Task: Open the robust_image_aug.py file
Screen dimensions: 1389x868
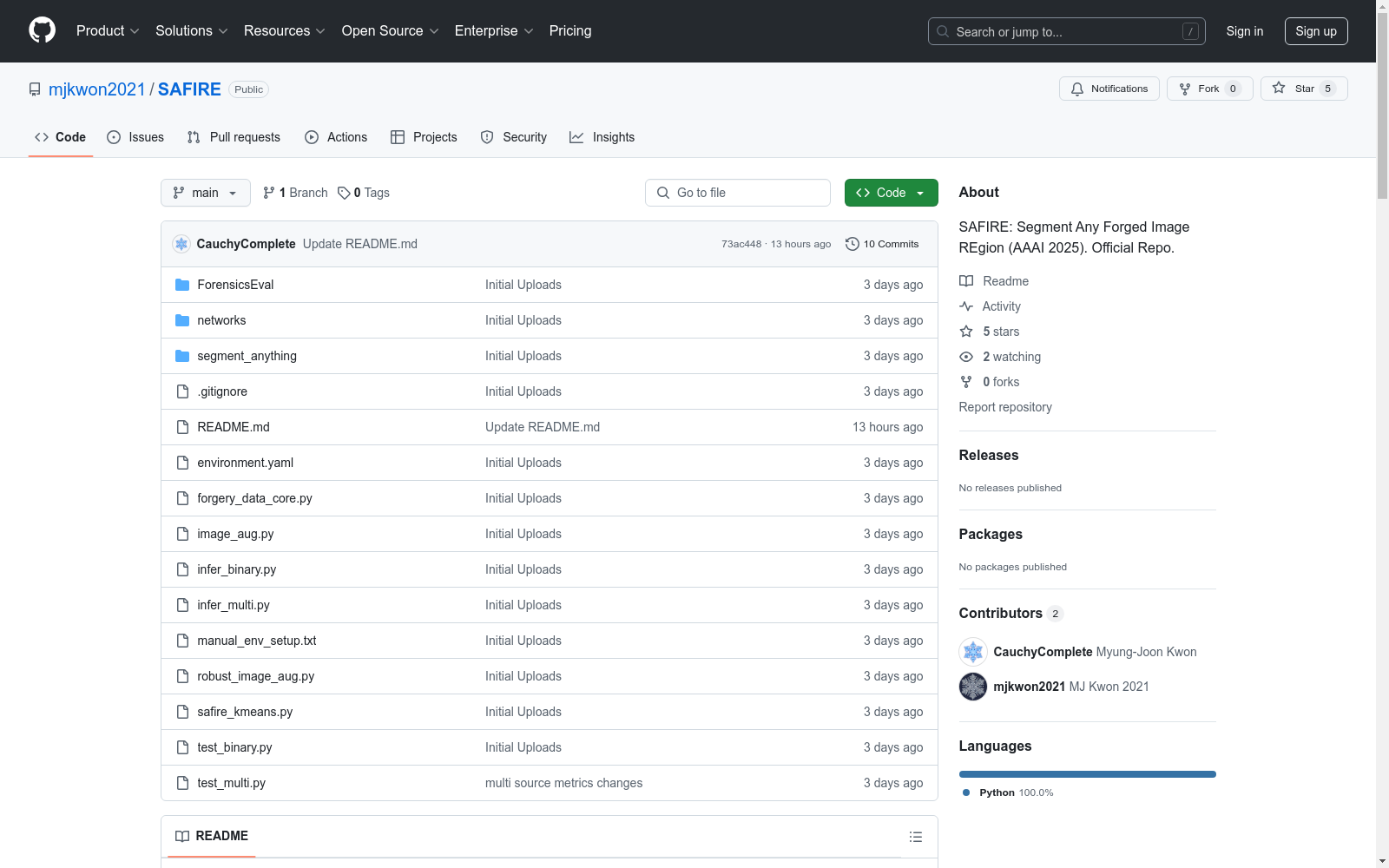Action: [x=256, y=676]
